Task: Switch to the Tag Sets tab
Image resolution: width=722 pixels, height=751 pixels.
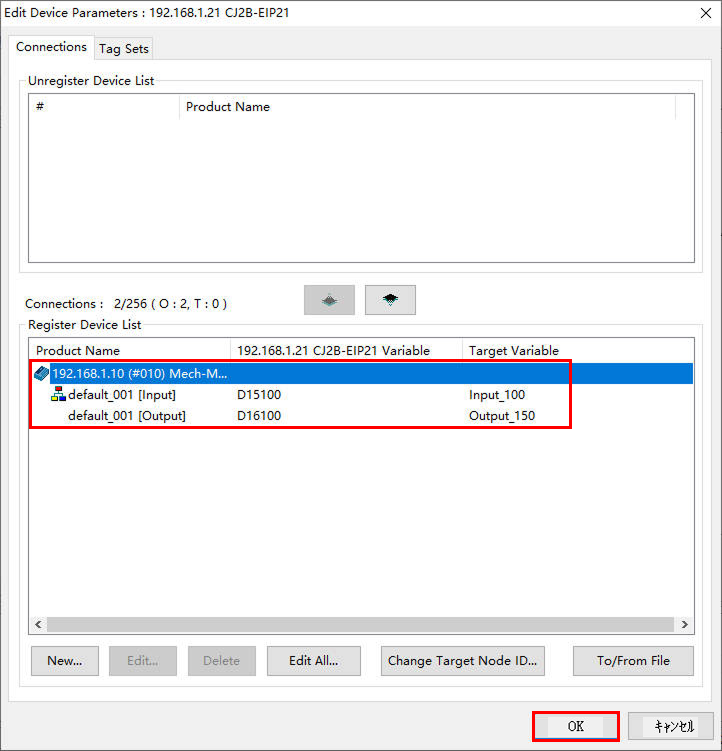Action: (x=124, y=49)
